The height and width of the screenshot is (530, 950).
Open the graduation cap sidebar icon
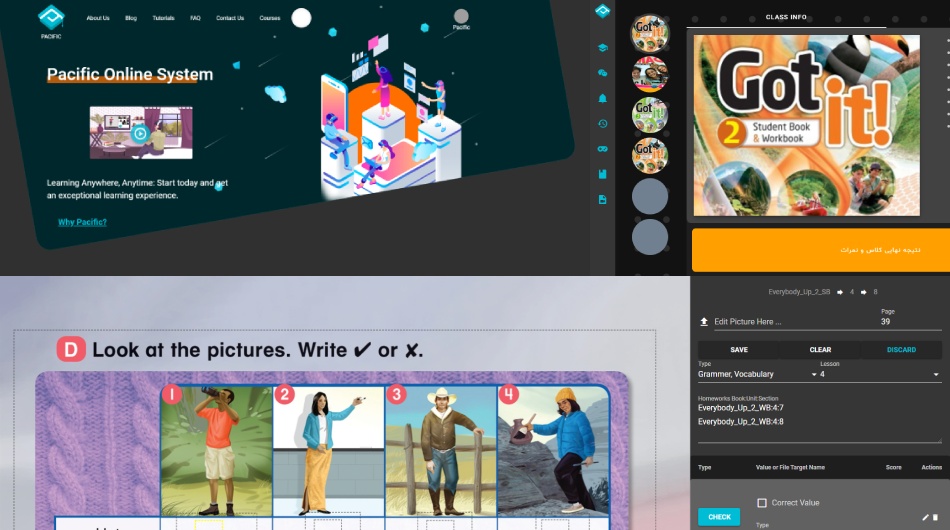point(602,48)
